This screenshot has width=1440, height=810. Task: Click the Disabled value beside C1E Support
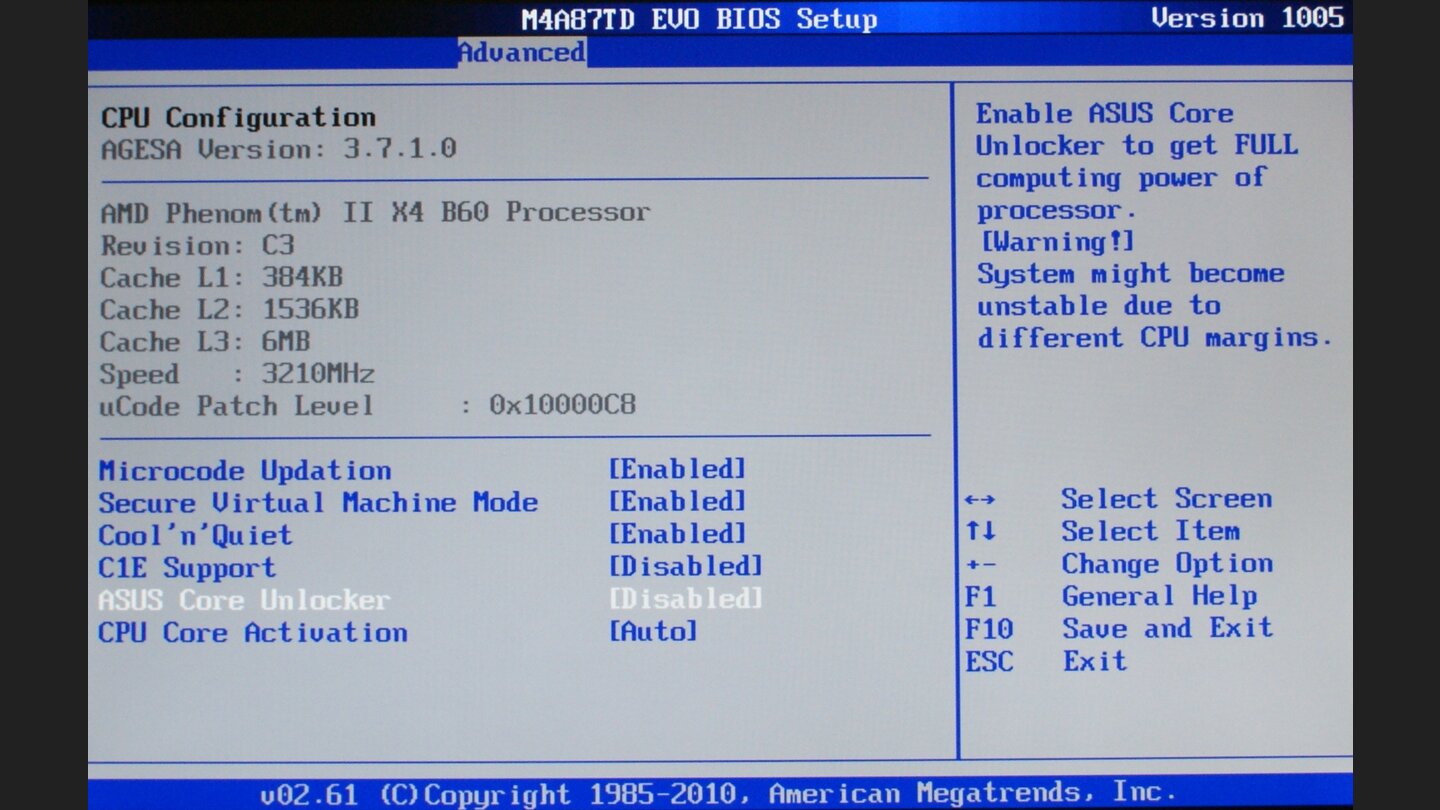click(x=686, y=566)
